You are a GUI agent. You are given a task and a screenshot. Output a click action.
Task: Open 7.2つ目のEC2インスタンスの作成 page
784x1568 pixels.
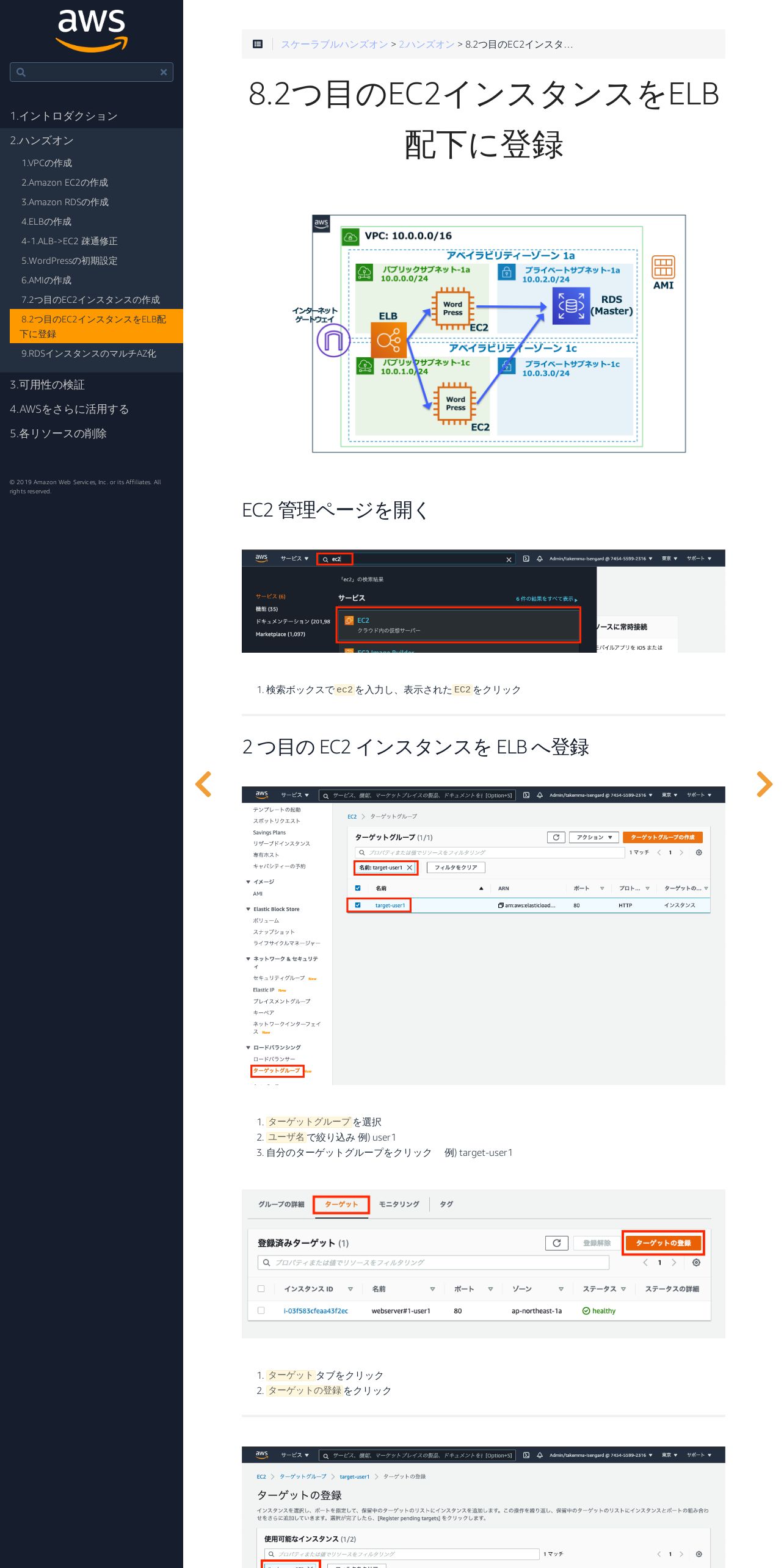pyautogui.click(x=90, y=300)
